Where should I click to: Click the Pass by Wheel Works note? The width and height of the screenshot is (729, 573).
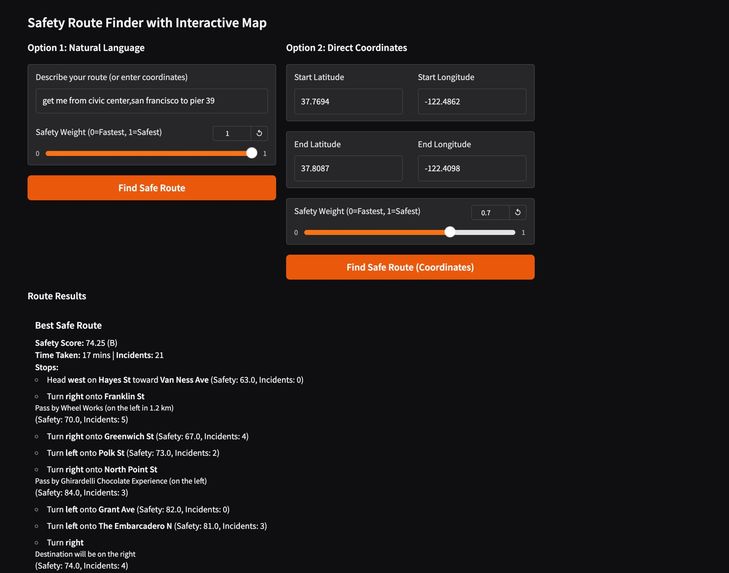tap(104, 408)
